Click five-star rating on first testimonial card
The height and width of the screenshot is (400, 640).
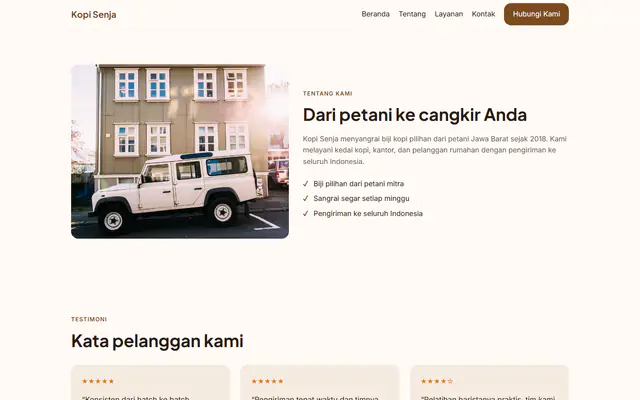coord(98,381)
